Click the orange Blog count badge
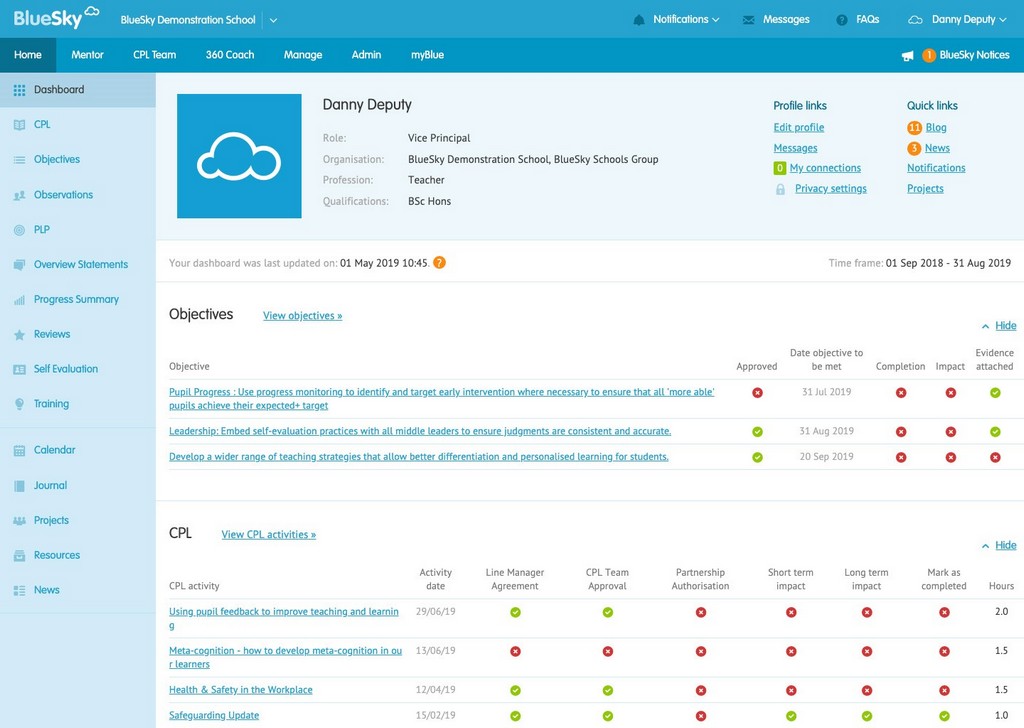 [x=914, y=127]
